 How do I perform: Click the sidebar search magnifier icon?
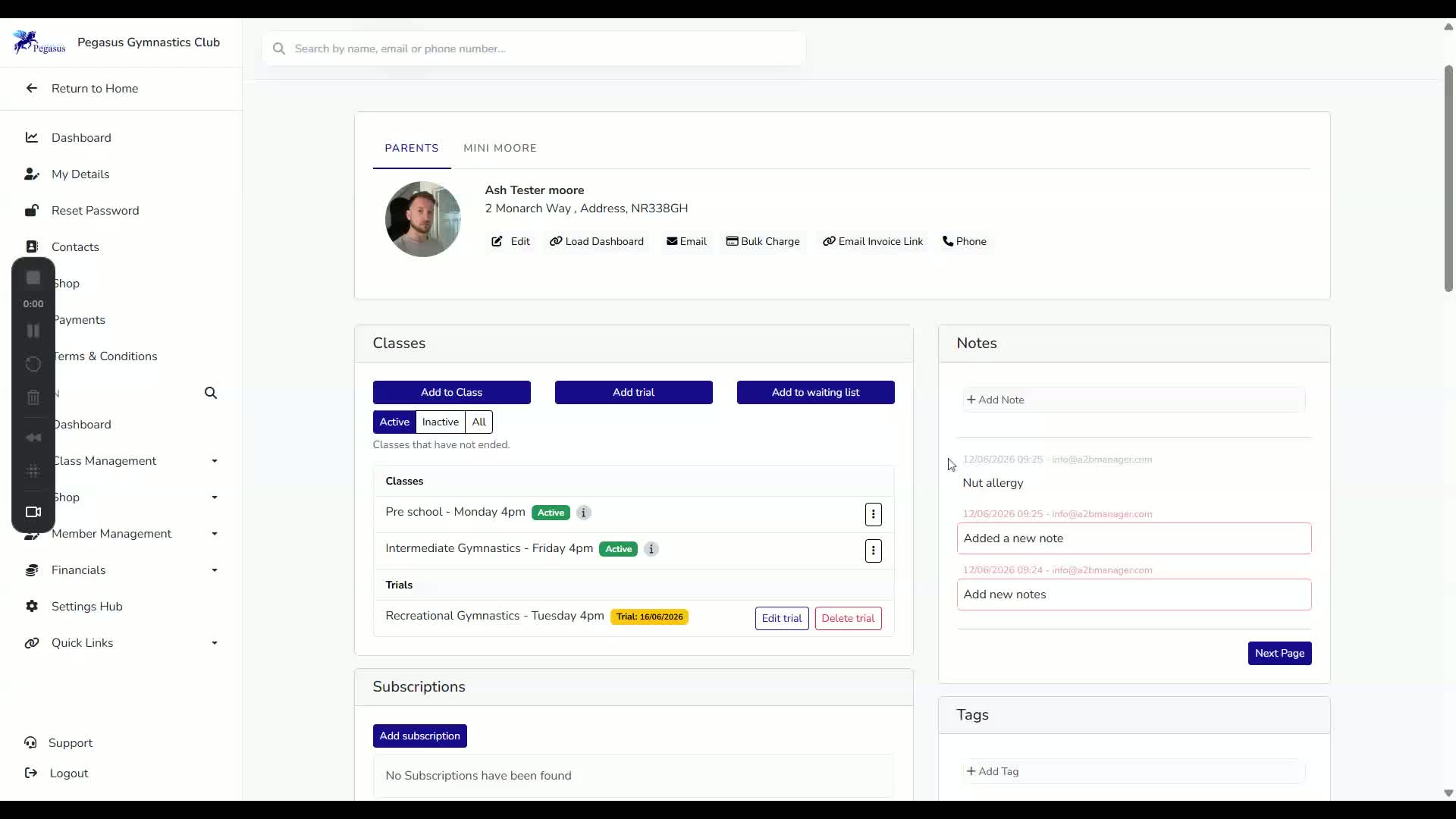tap(211, 393)
